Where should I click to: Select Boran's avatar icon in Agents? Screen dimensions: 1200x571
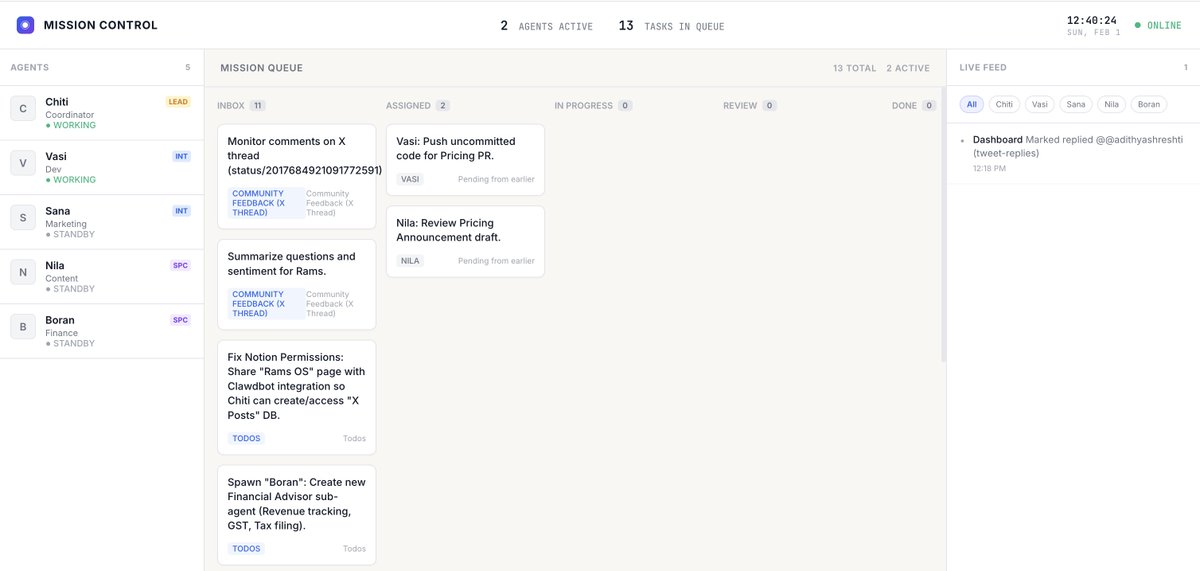click(x=24, y=327)
